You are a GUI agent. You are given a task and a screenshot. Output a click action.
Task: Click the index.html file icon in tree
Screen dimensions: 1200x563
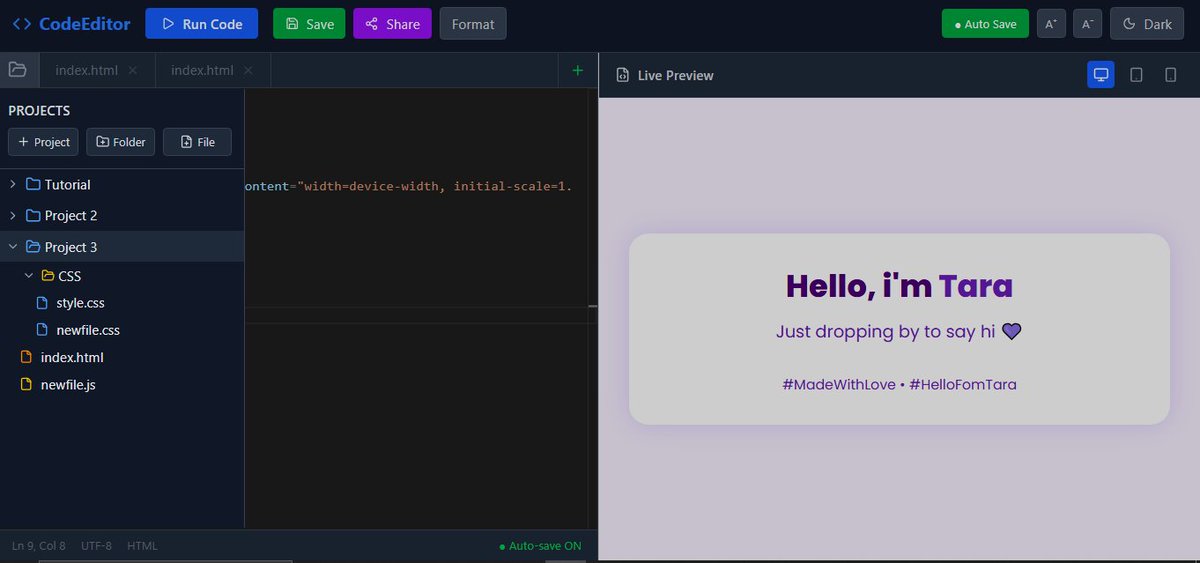27,357
